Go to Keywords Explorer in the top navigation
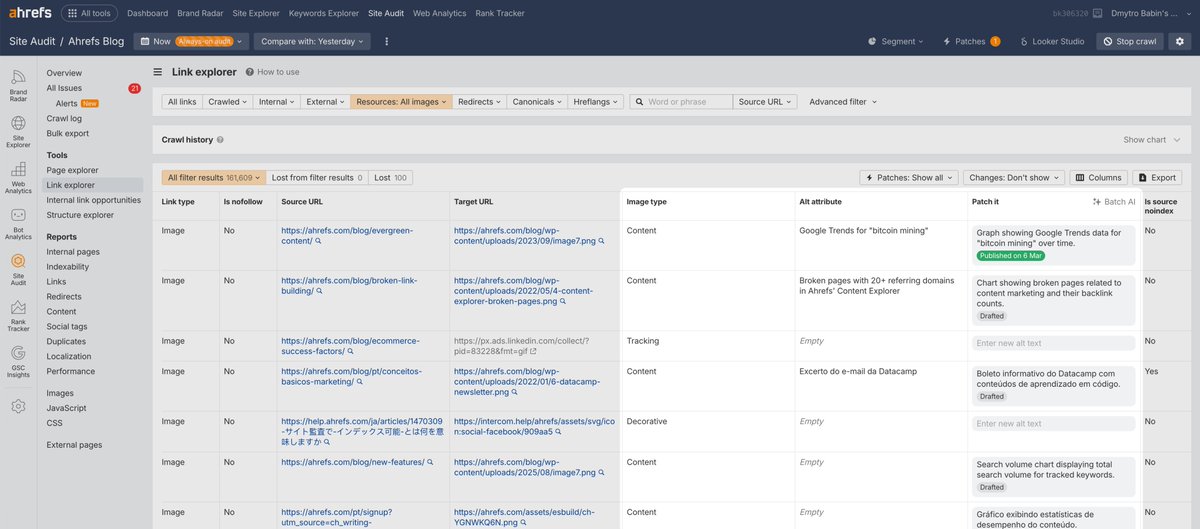Screen dimensions: 1200x529 [x=323, y=13]
